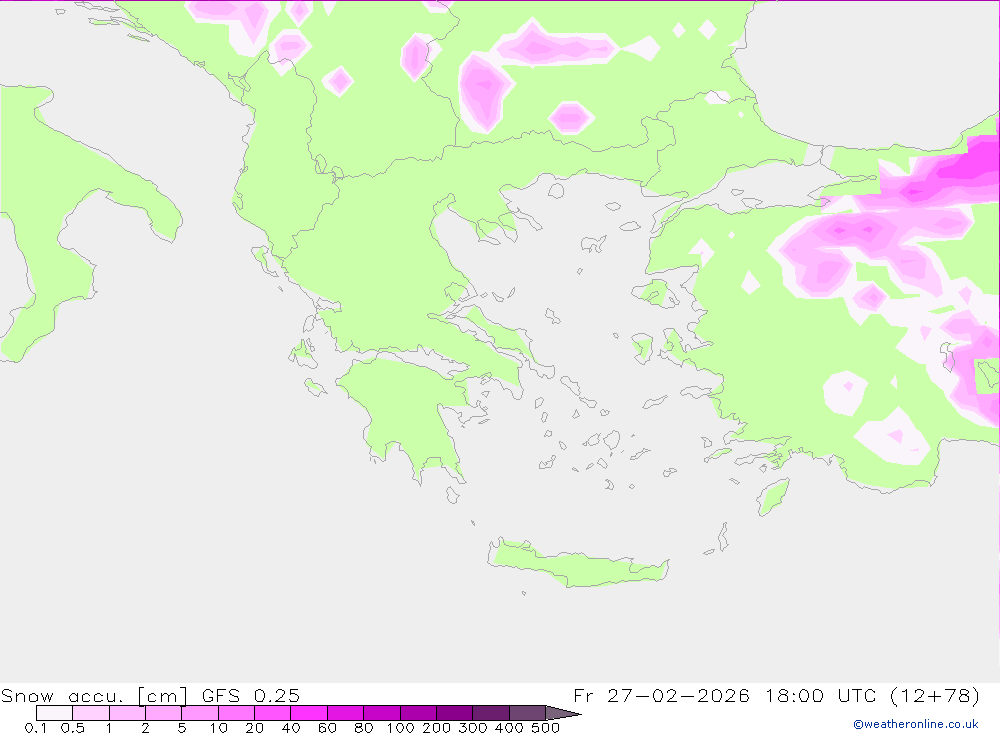Viewport: 1000px width, 733px height.
Task: Click the 'Snow accu. [cm]' title text
Action: pyautogui.click(x=94, y=695)
